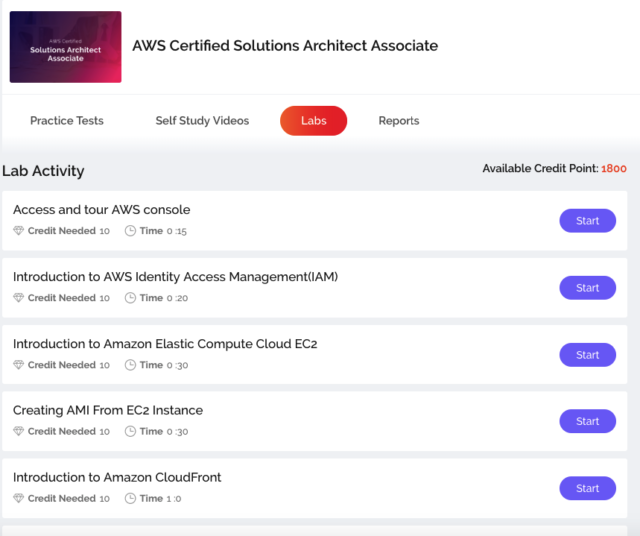Start the Elastic Compute Cloud EC2 lab
This screenshot has width=640, height=536.
[587, 355]
